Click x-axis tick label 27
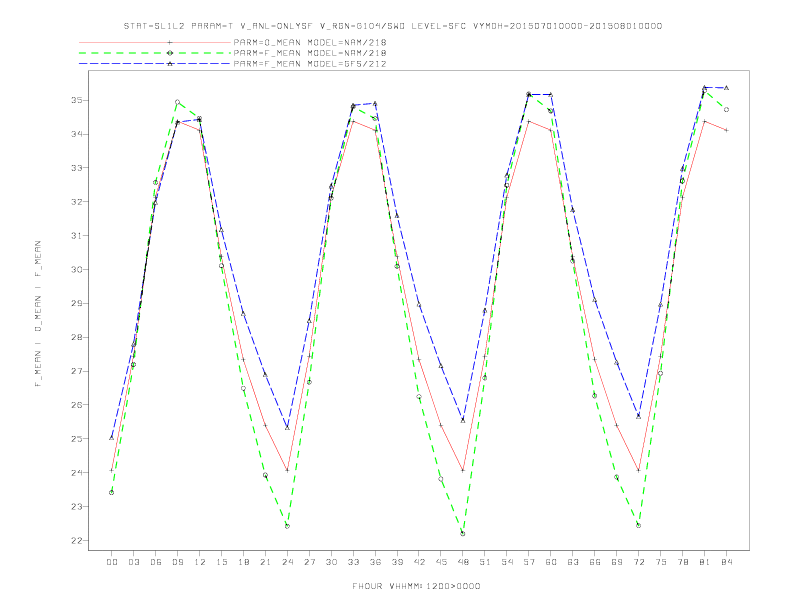 (309, 562)
